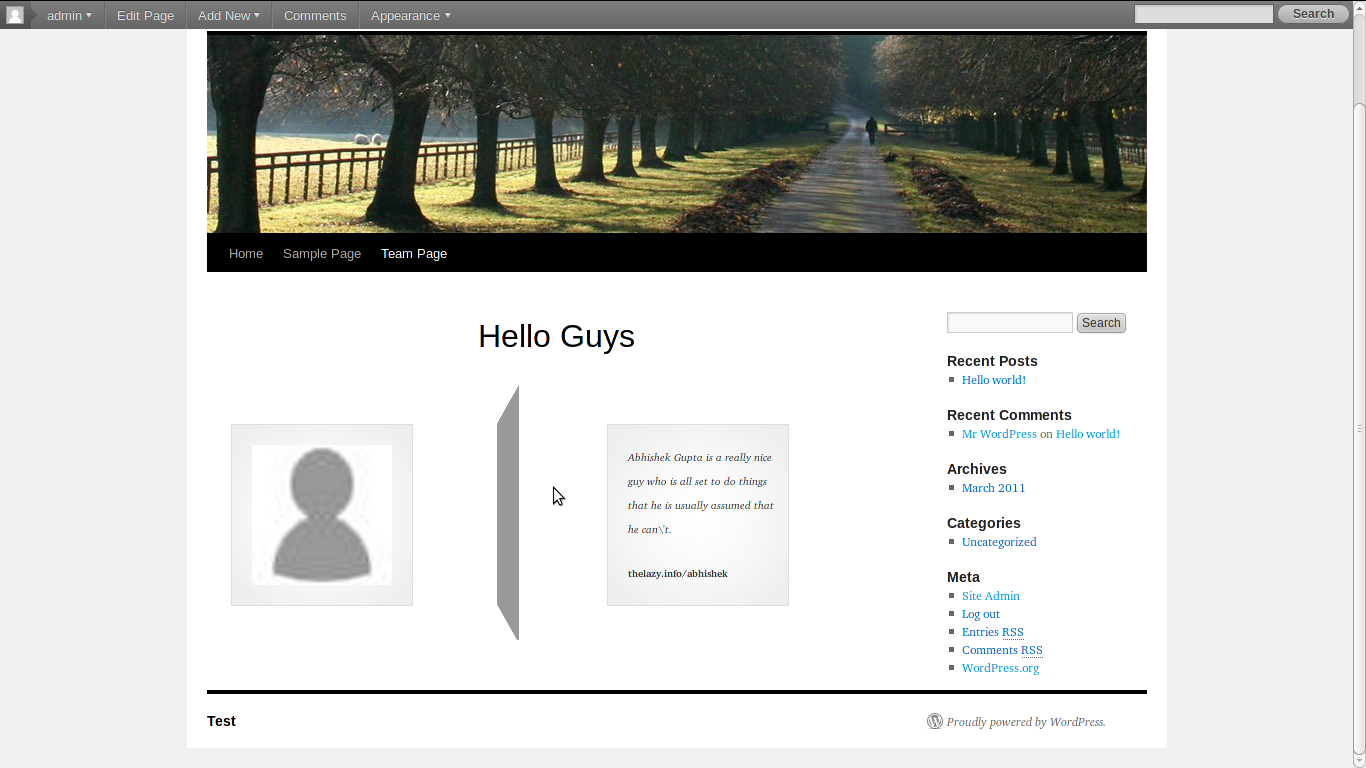Click the sidebar Search button
The height and width of the screenshot is (768, 1366).
pos(1101,323)
